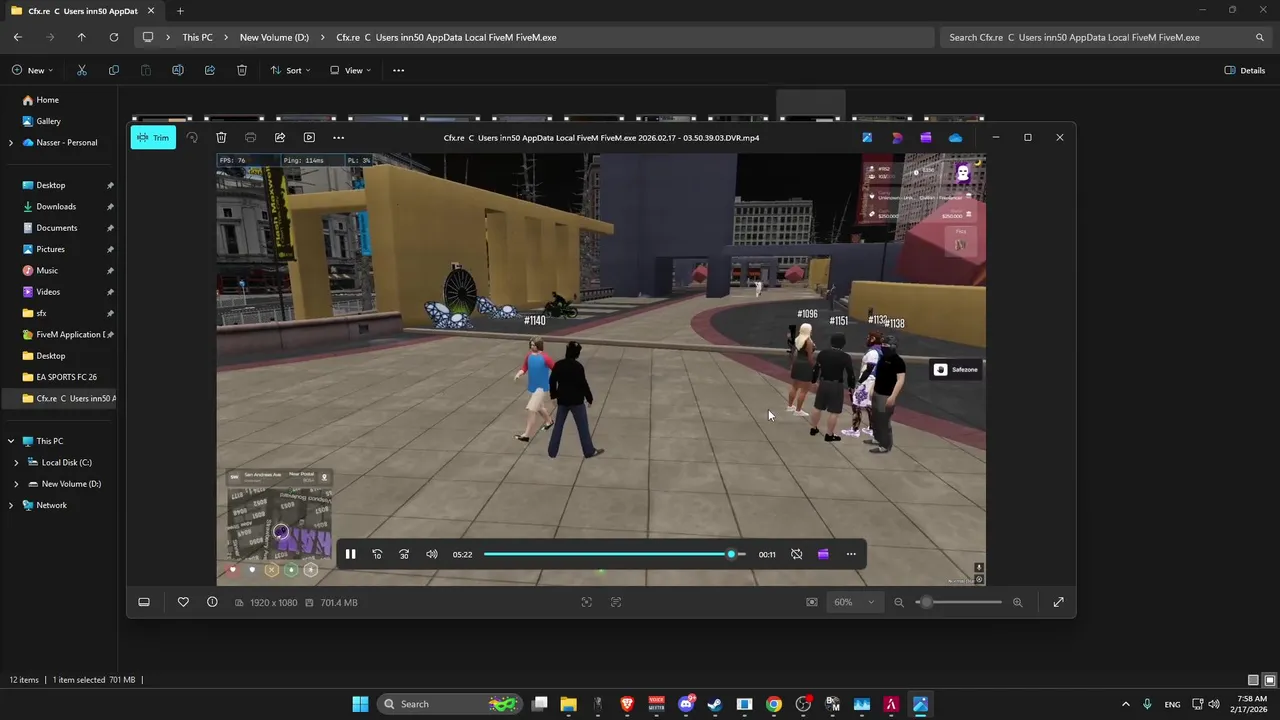
Task: Print from the Photos toolbar printer icon
Action: pyautogui.click(x=250, y=137)
